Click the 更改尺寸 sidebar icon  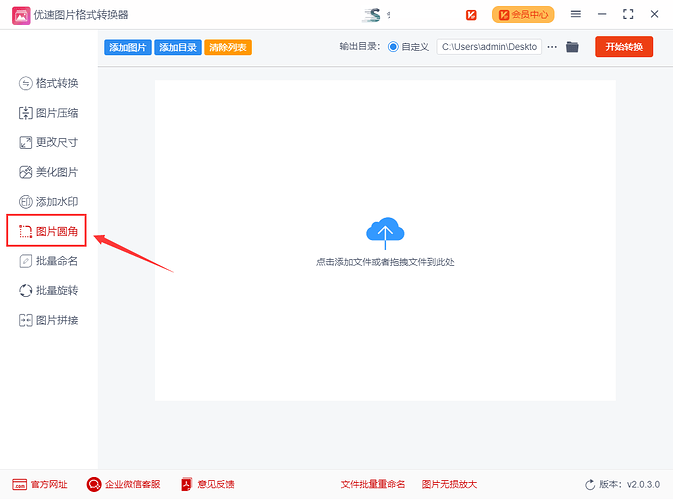click(x=26, y=142)
